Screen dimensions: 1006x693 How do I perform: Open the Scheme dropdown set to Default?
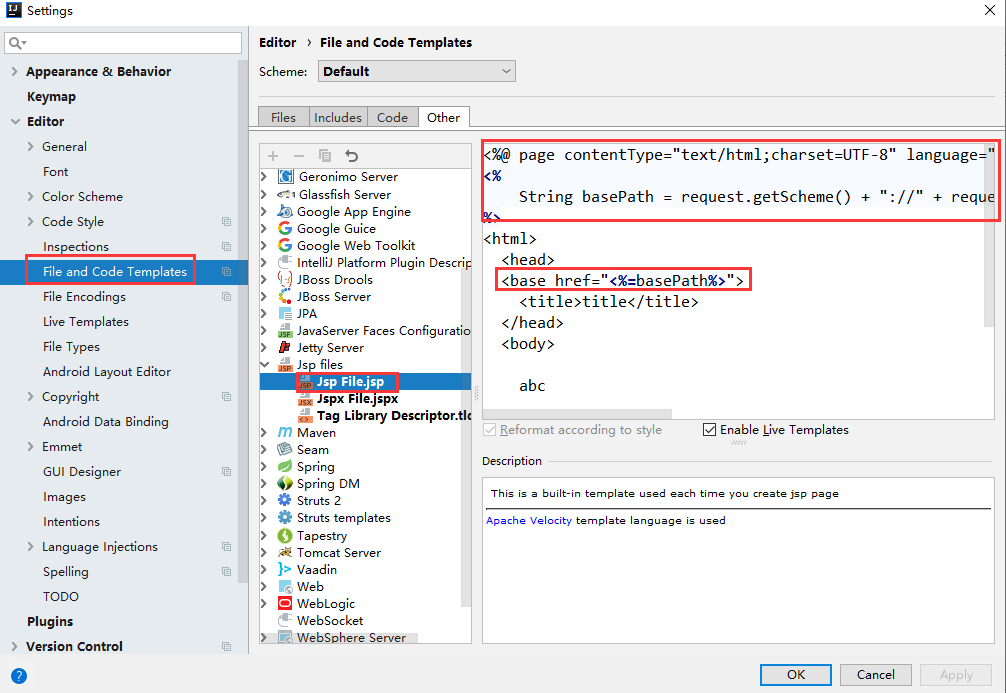(x=416, y=72)
